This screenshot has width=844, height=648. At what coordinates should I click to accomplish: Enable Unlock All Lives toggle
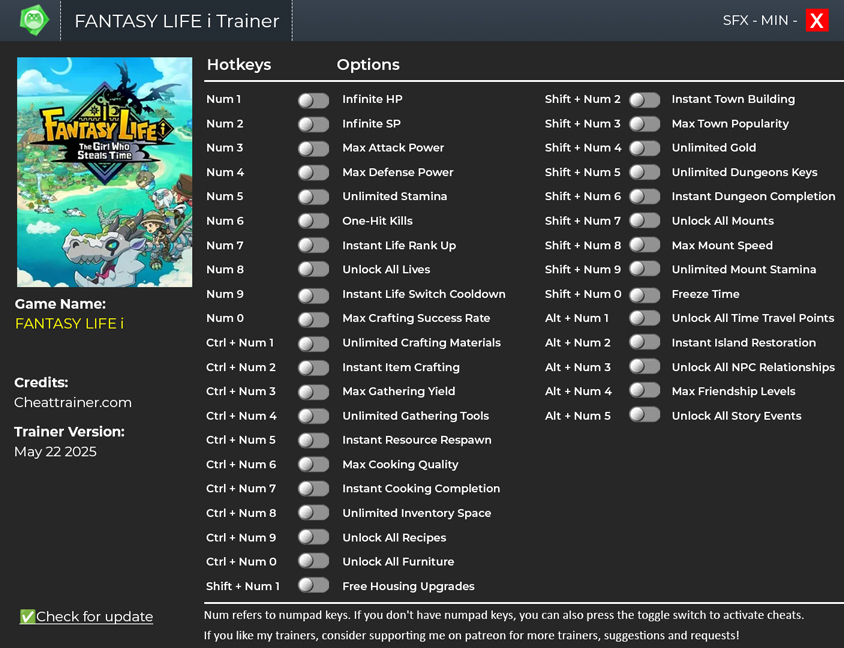[x=313, y=270]
